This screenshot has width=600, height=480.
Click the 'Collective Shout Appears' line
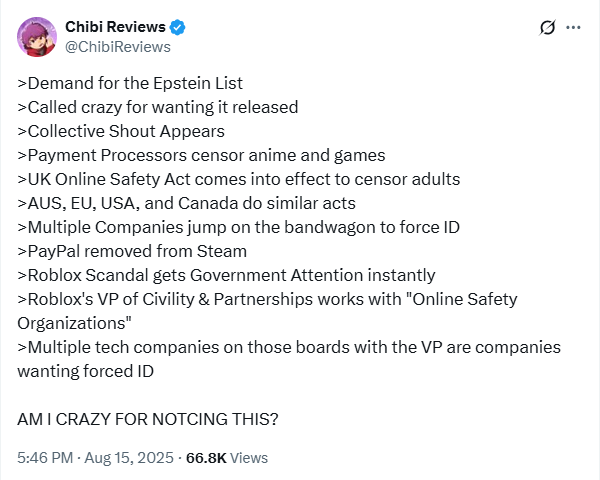(121, 131)
